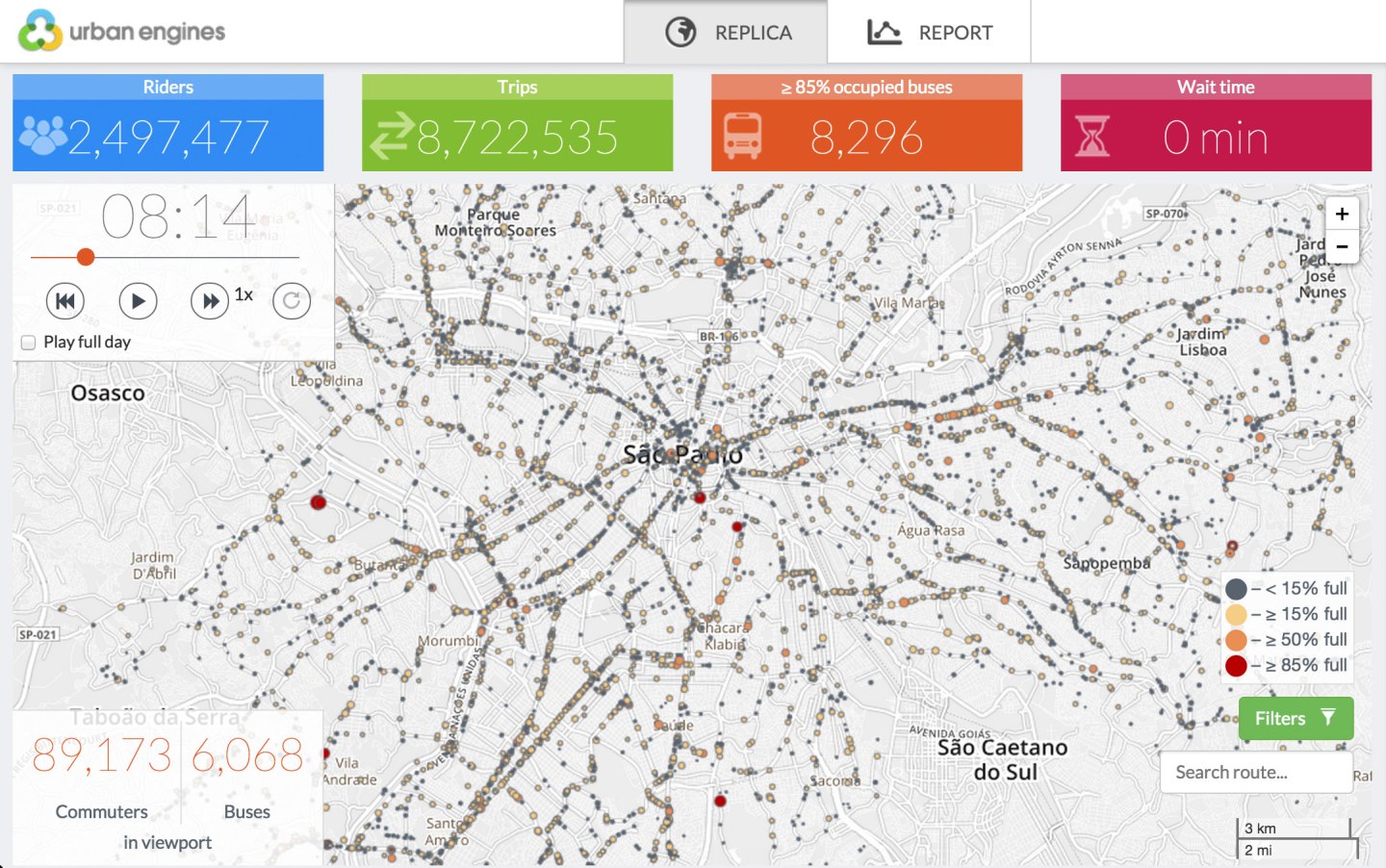
Task: Select the Trips stat card
Action: click(517, 123)
